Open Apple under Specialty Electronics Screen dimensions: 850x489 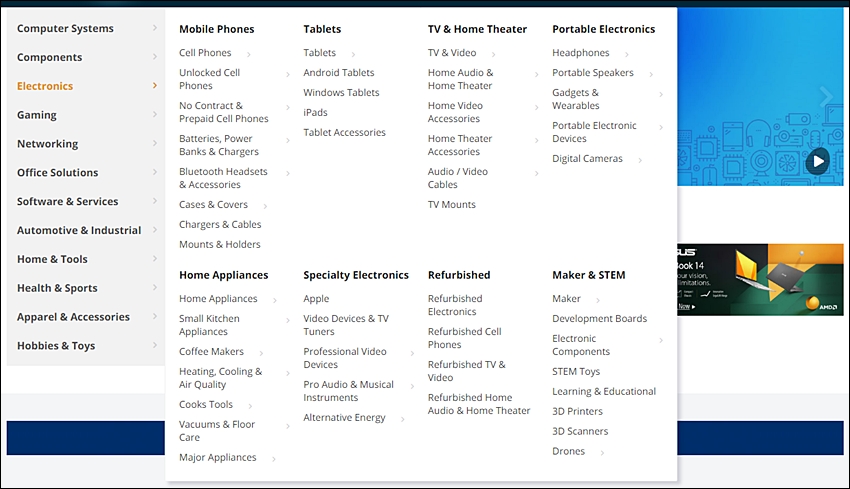316,299
